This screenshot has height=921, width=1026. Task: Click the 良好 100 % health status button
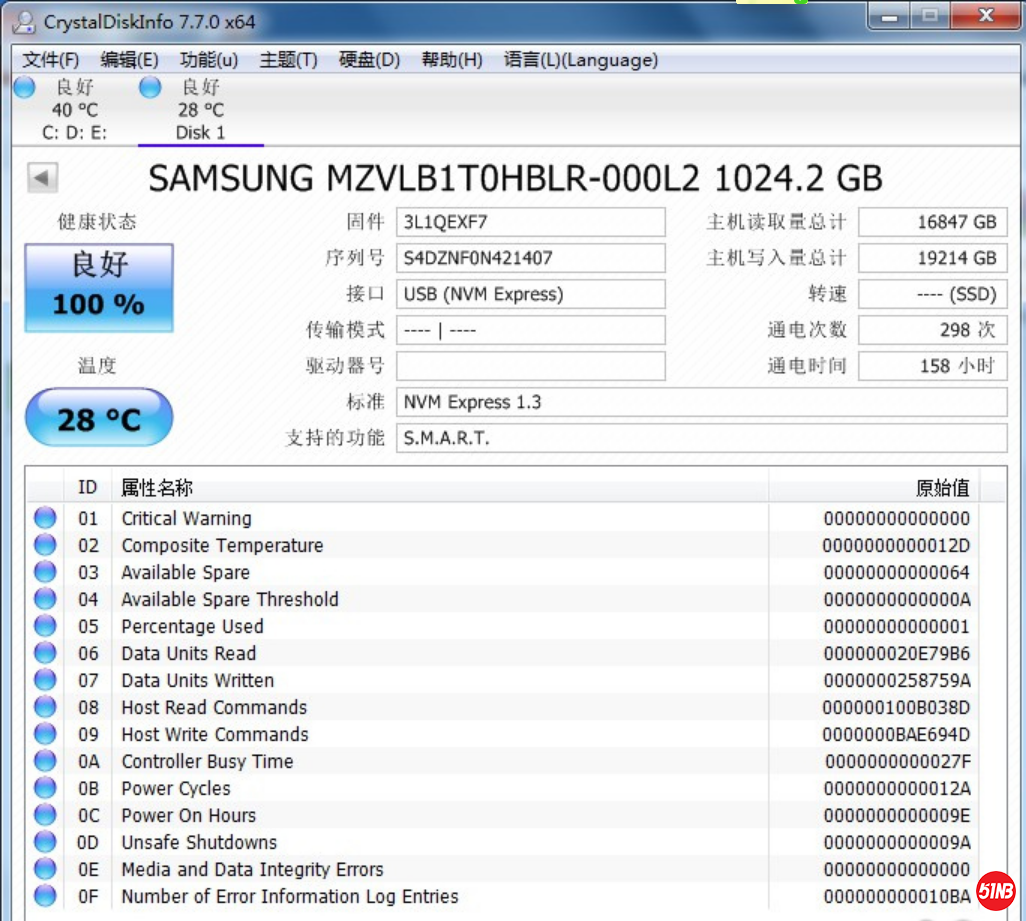(99, 287)
